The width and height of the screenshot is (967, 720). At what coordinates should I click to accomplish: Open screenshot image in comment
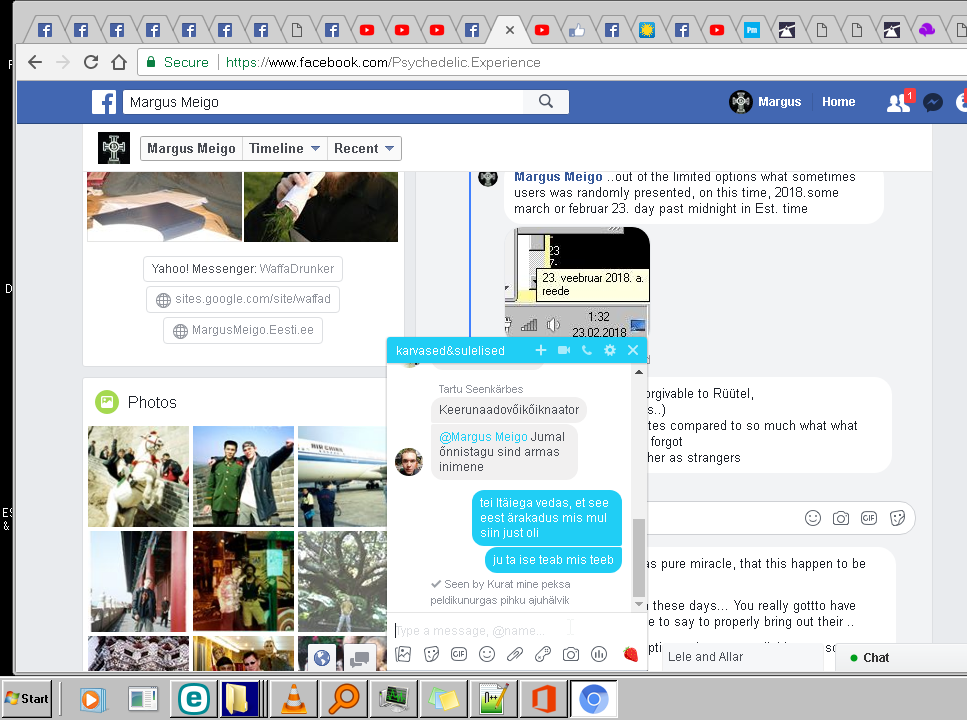coord(577,283)
